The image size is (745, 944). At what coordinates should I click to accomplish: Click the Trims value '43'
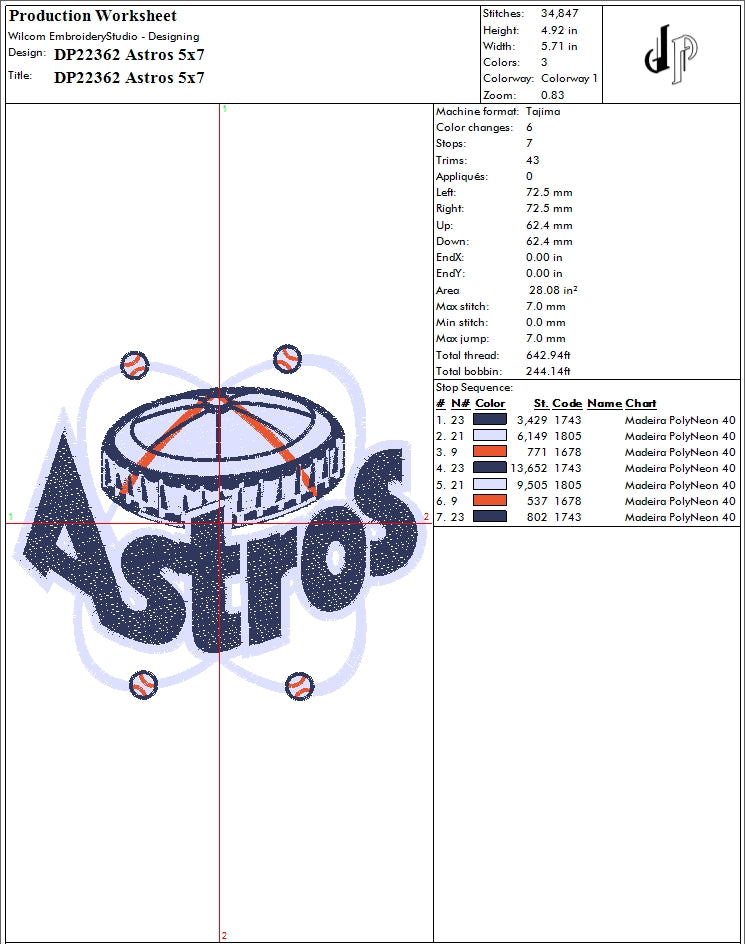click(x=532, y=160)
